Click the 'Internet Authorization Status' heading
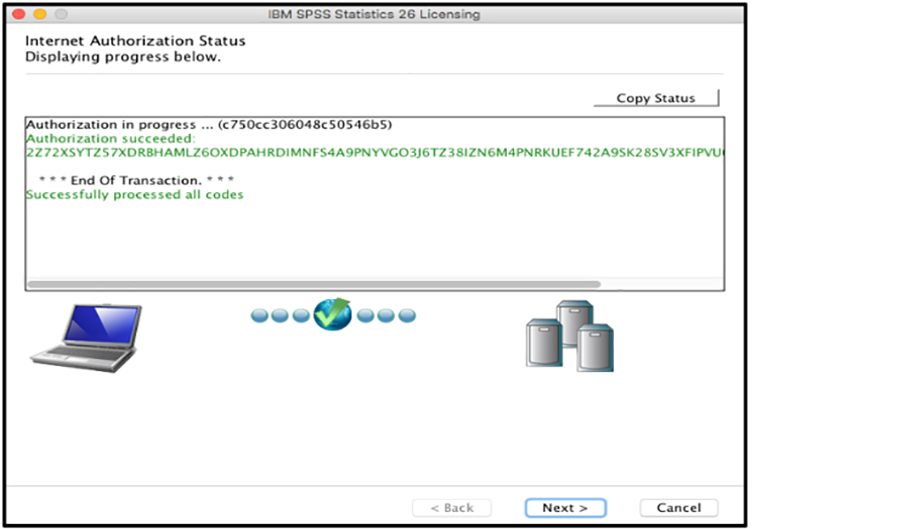The height and width of the screenshot is (529, 900). (135, 41)
